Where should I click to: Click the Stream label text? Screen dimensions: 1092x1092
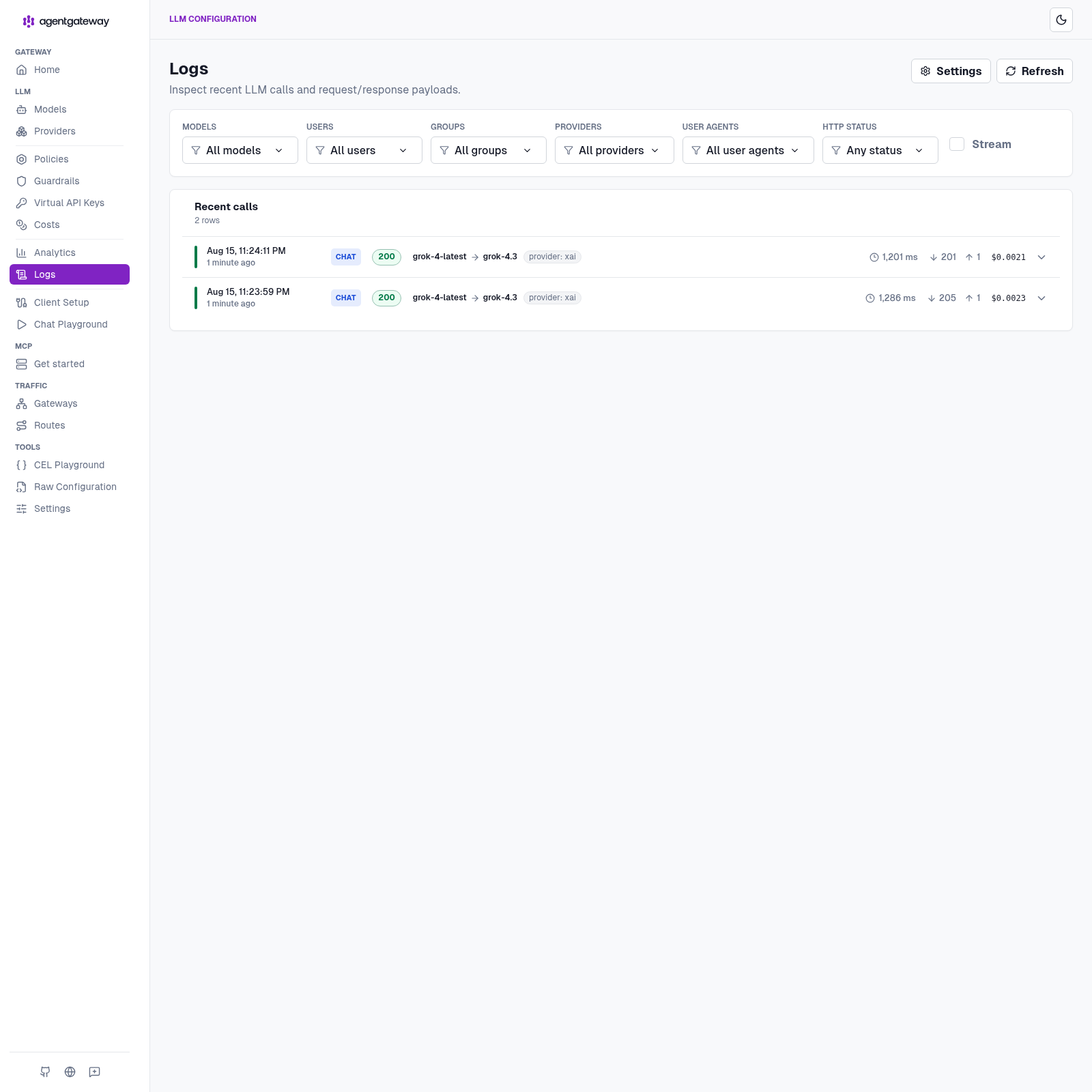pyautogui.click(x=992, y=144)
